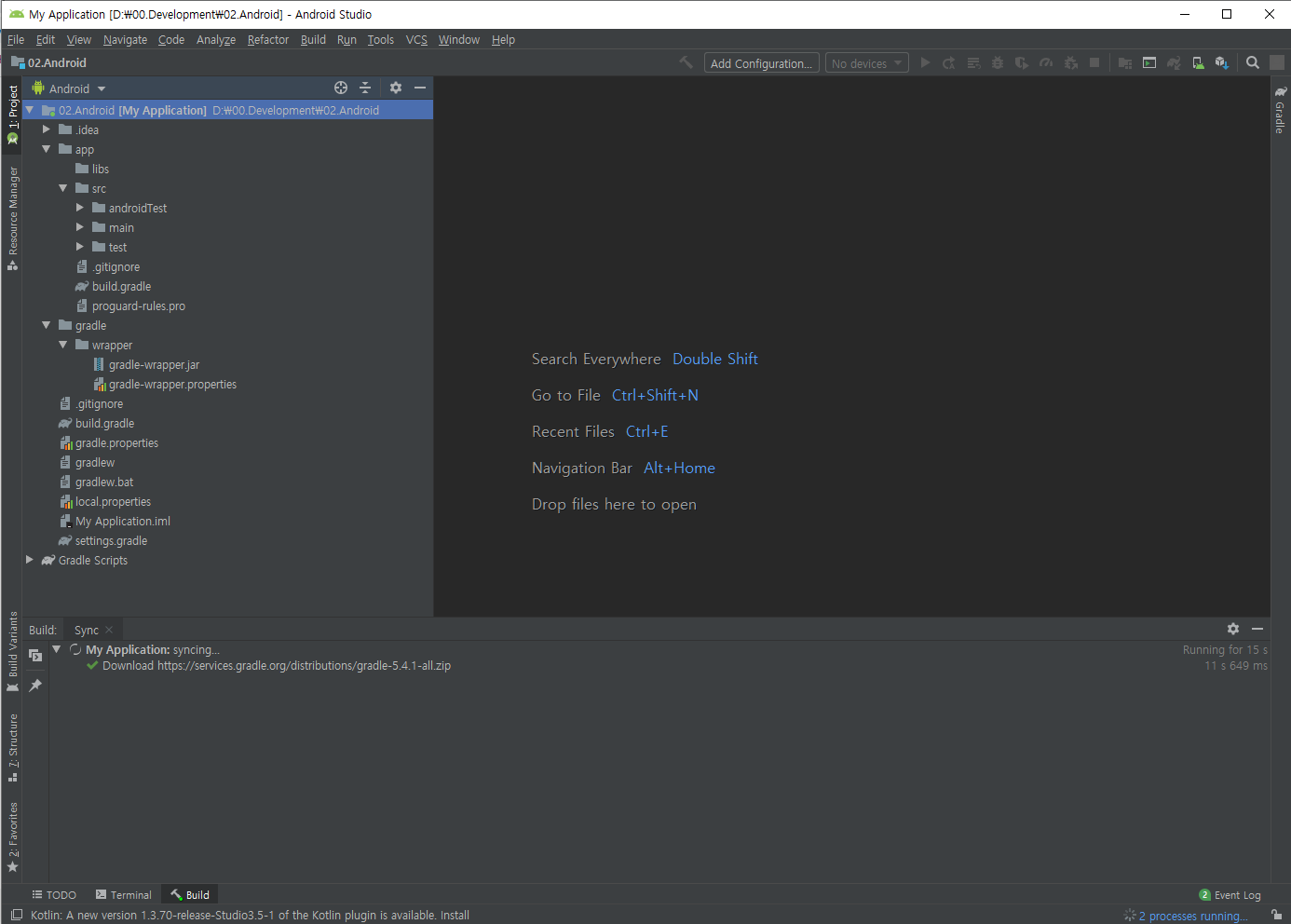
Task: Click the Debug app bug icon
Action: (998, 62)
